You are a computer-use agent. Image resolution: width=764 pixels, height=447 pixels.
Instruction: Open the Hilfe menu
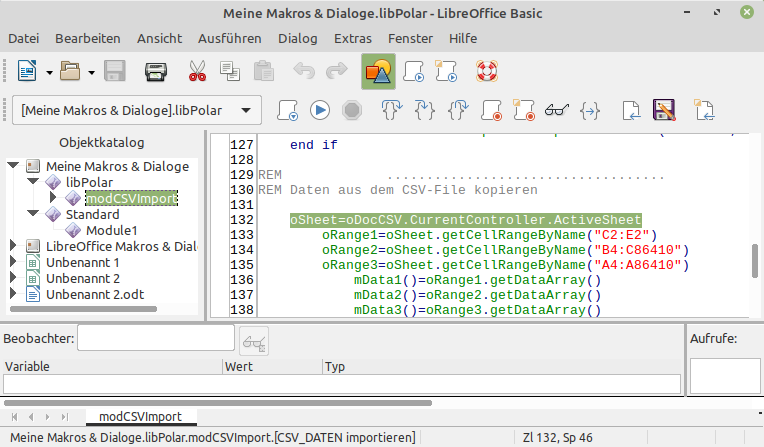click(x=463, y=39)
